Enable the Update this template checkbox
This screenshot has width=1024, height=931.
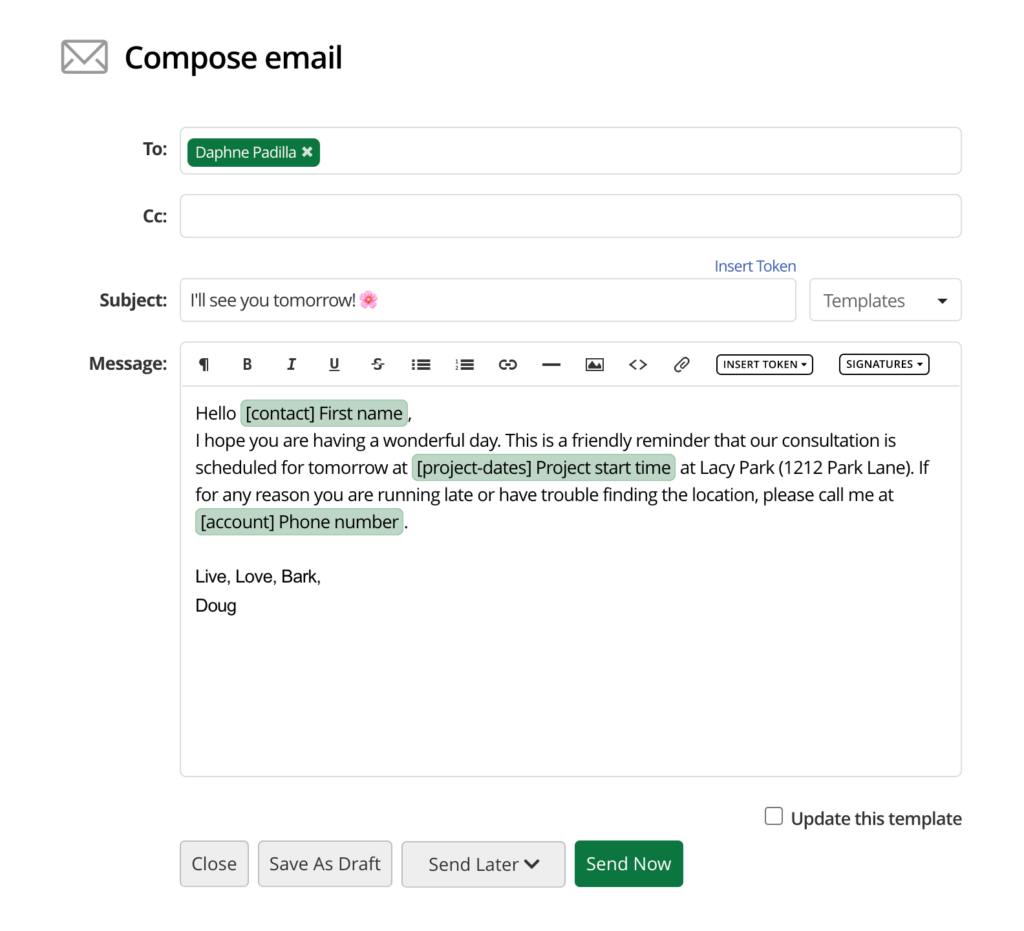(x=774, y=817)
